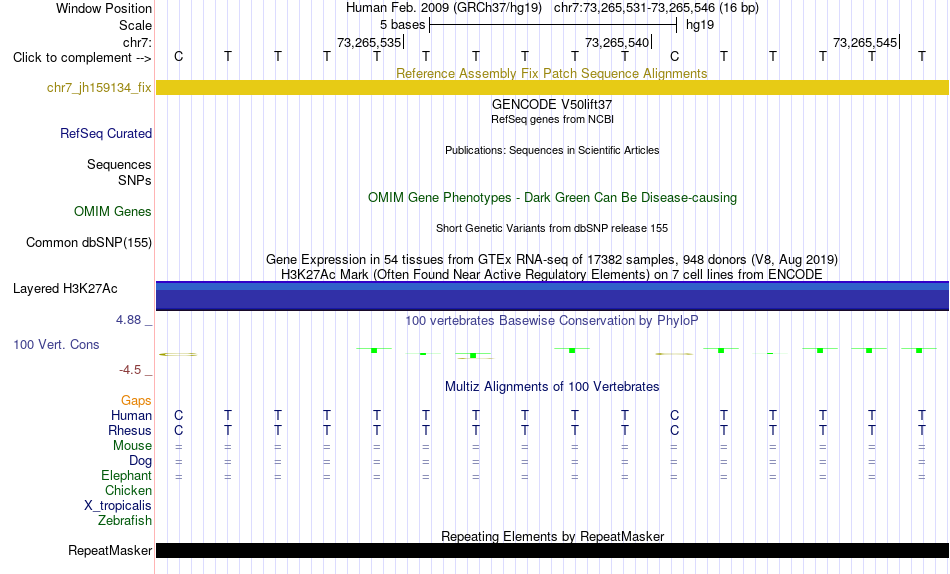The height and width of the screenshot is (574, 950).
Task: Click Short Genetic Variants from dbSNP title
Action: point(552,229)
